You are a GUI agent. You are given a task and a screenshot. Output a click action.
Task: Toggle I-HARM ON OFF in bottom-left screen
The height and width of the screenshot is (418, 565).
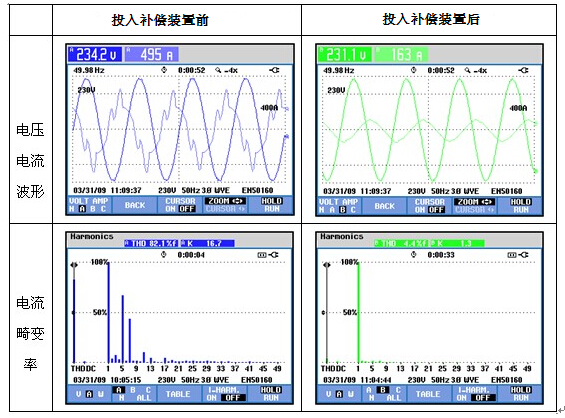[223, 394]
